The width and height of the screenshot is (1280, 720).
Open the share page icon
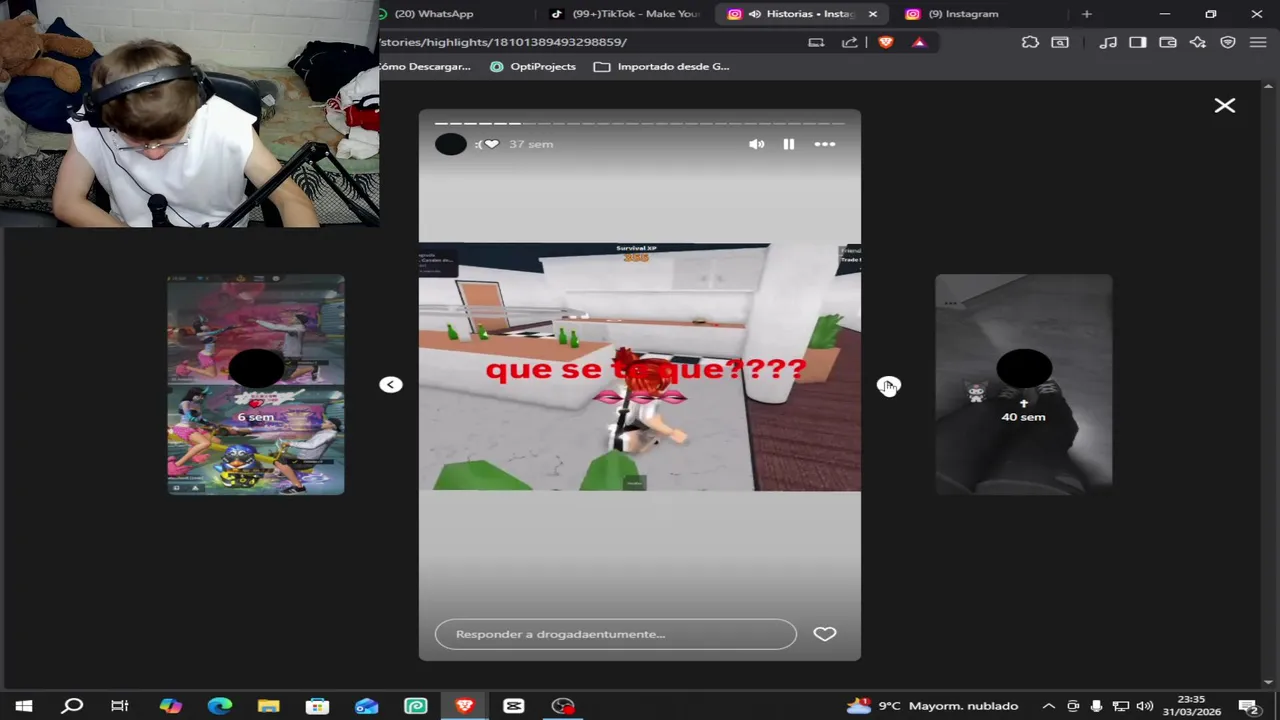[849, 42]
